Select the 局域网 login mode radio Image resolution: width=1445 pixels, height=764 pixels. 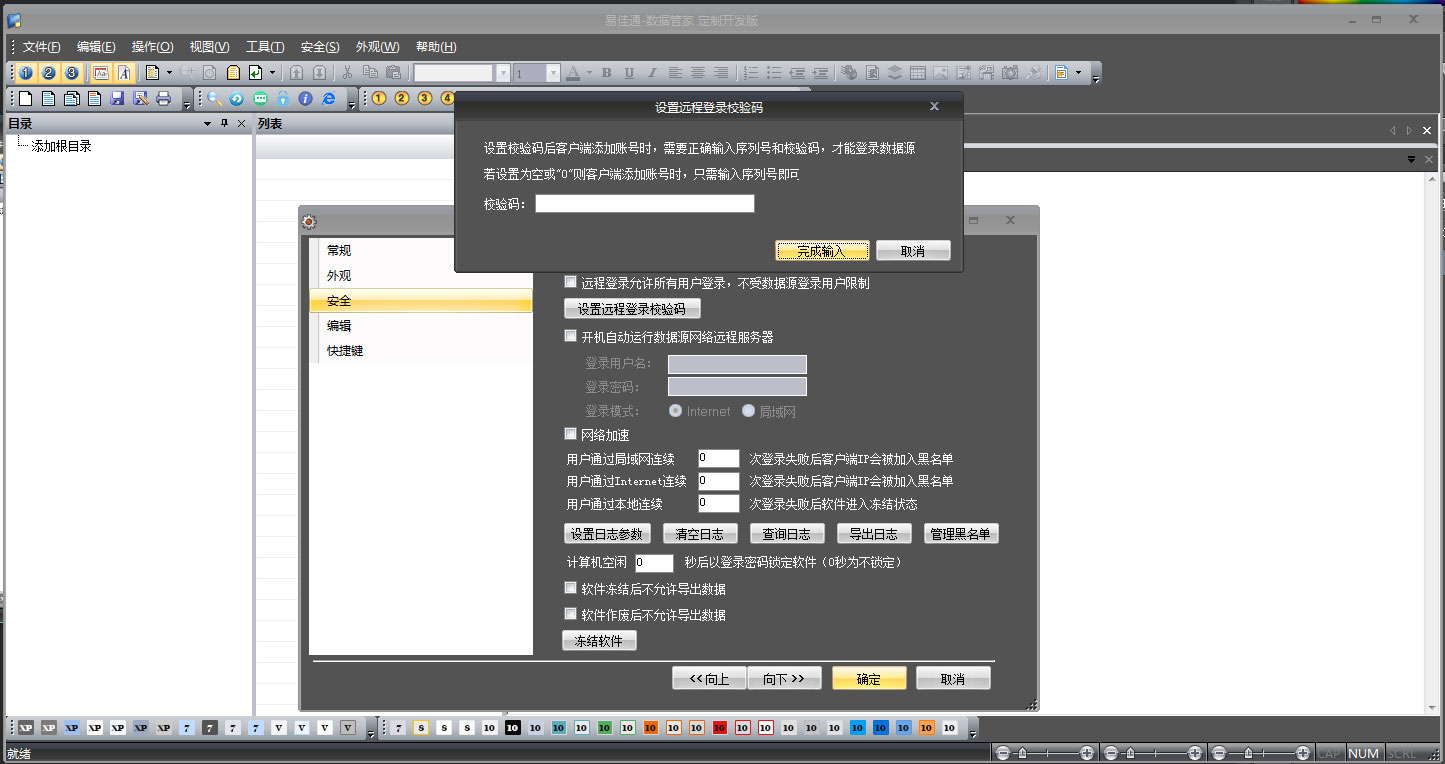pyautogui.click(x=748, y=411)
